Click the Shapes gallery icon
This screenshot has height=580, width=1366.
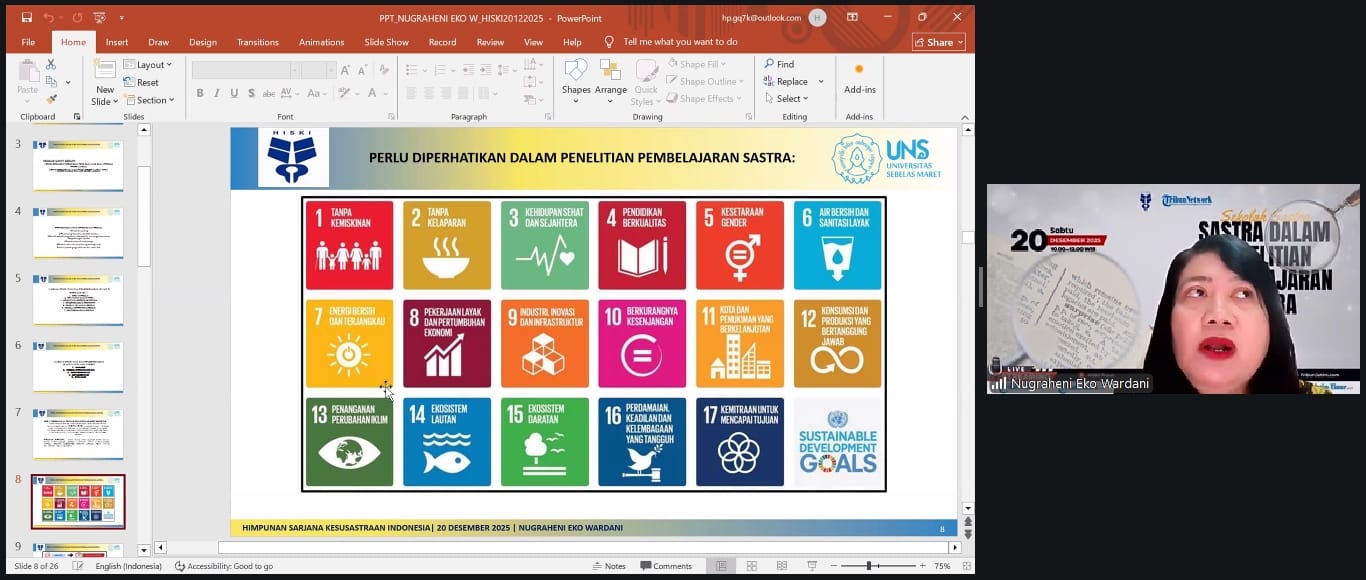(x=576, y=71)
